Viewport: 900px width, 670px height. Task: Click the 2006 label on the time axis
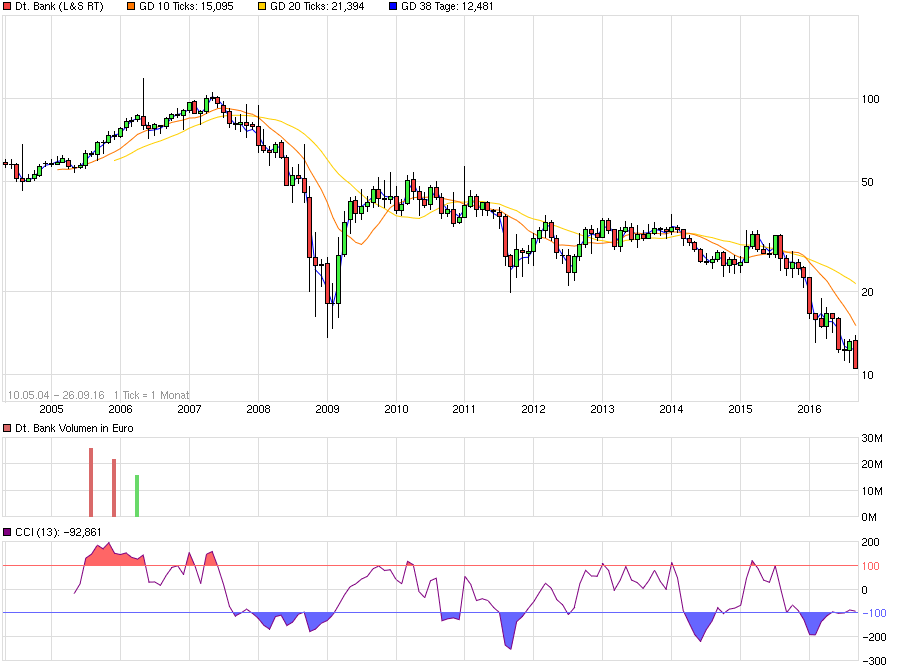[x=120, y=409]
